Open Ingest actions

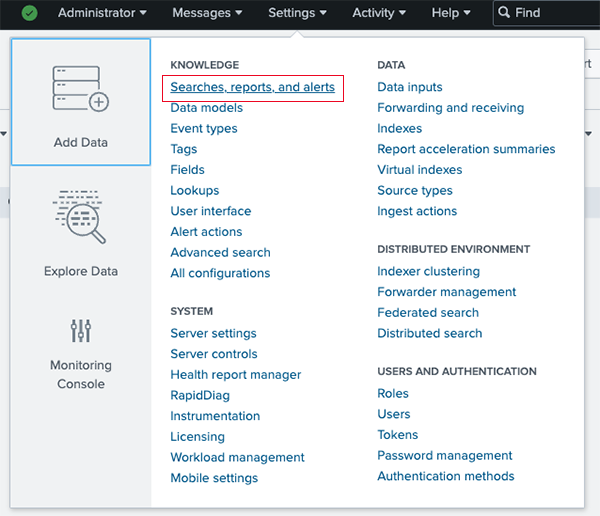[417, 211]
